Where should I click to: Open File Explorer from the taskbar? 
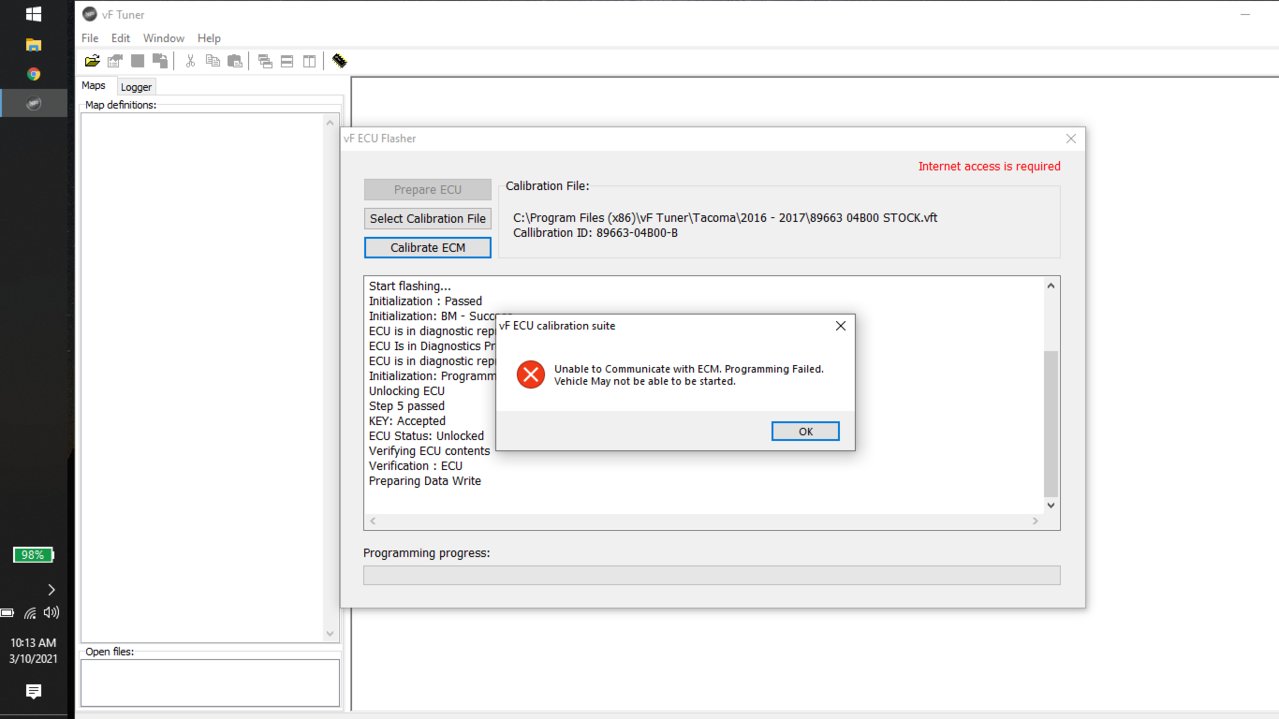click(x=33, y=44)
